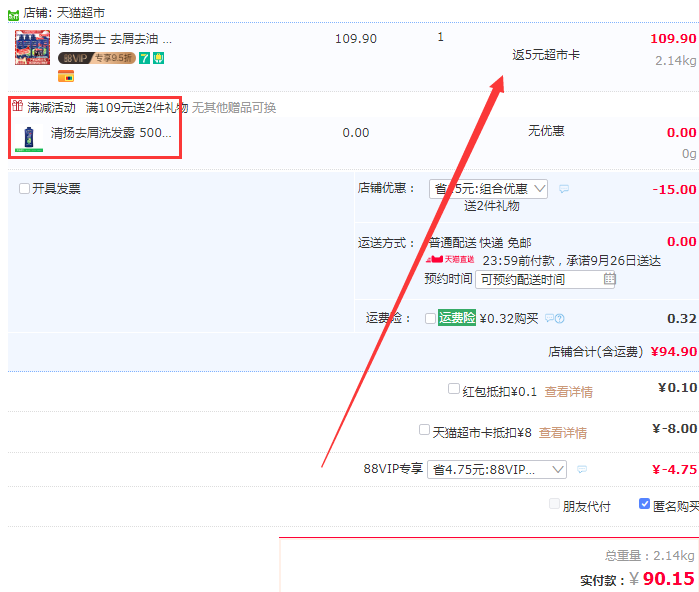
Task: Click the -15.00 store discount amount
Action: 674,189
